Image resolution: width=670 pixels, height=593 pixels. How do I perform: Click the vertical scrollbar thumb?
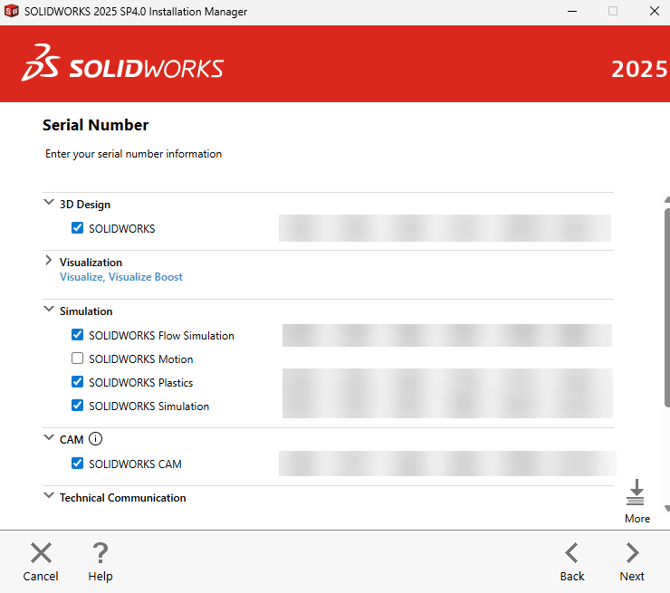tap(667, 308)
